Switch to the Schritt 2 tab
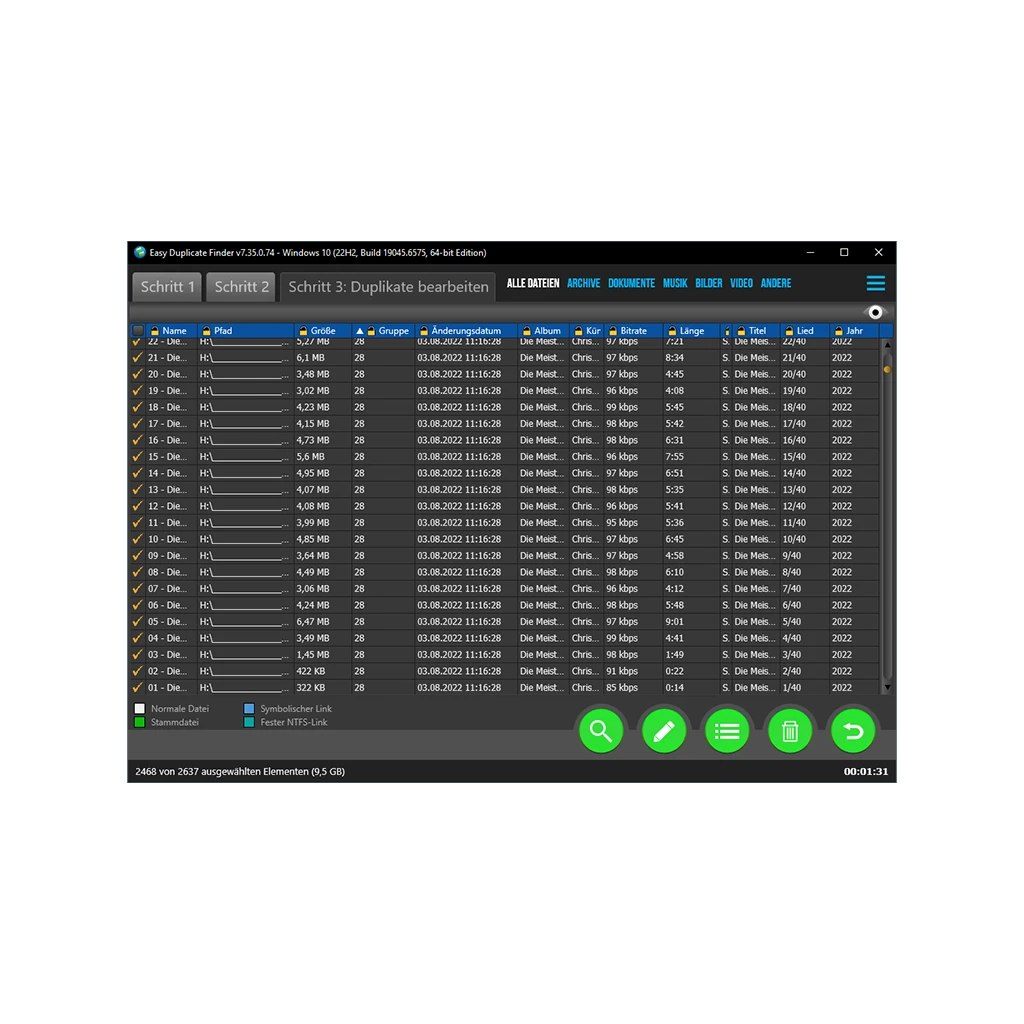The image size is (1024, 1024). click(x=241, y=287)
